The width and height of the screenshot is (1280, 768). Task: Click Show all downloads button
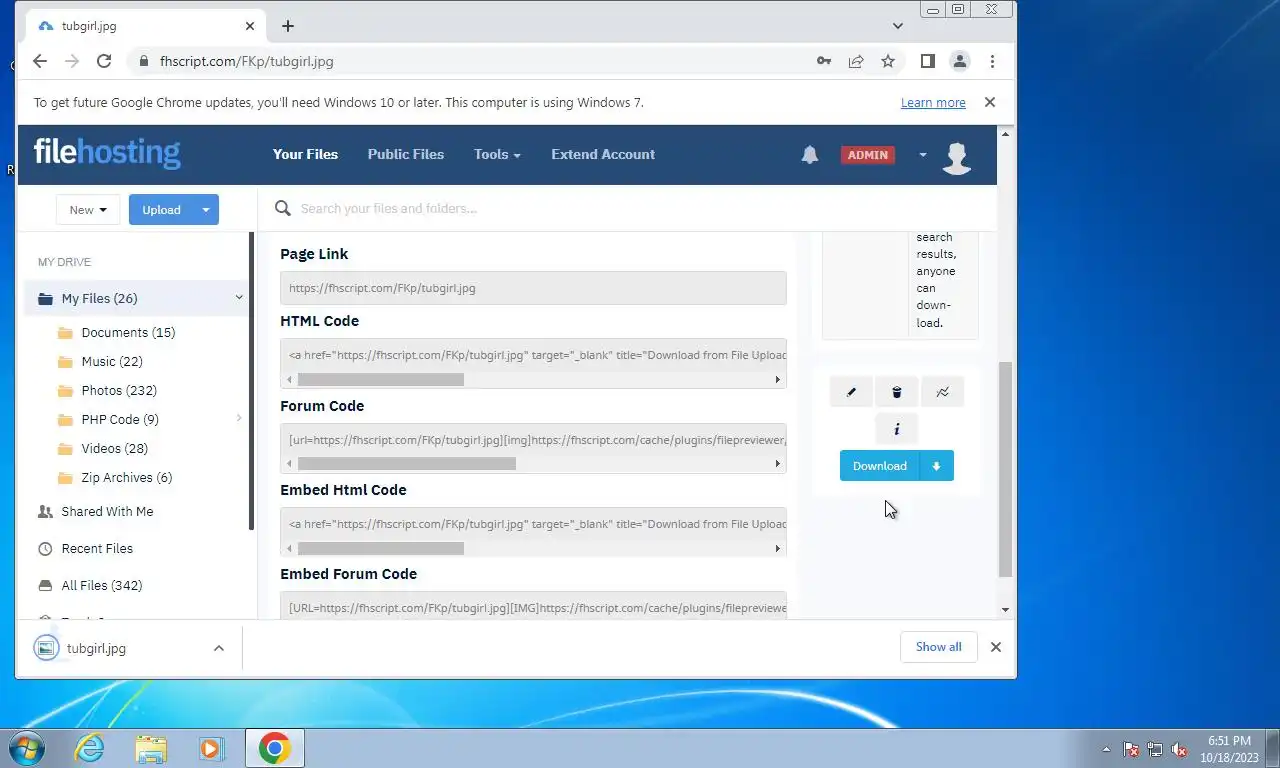[x=938, y=647]
